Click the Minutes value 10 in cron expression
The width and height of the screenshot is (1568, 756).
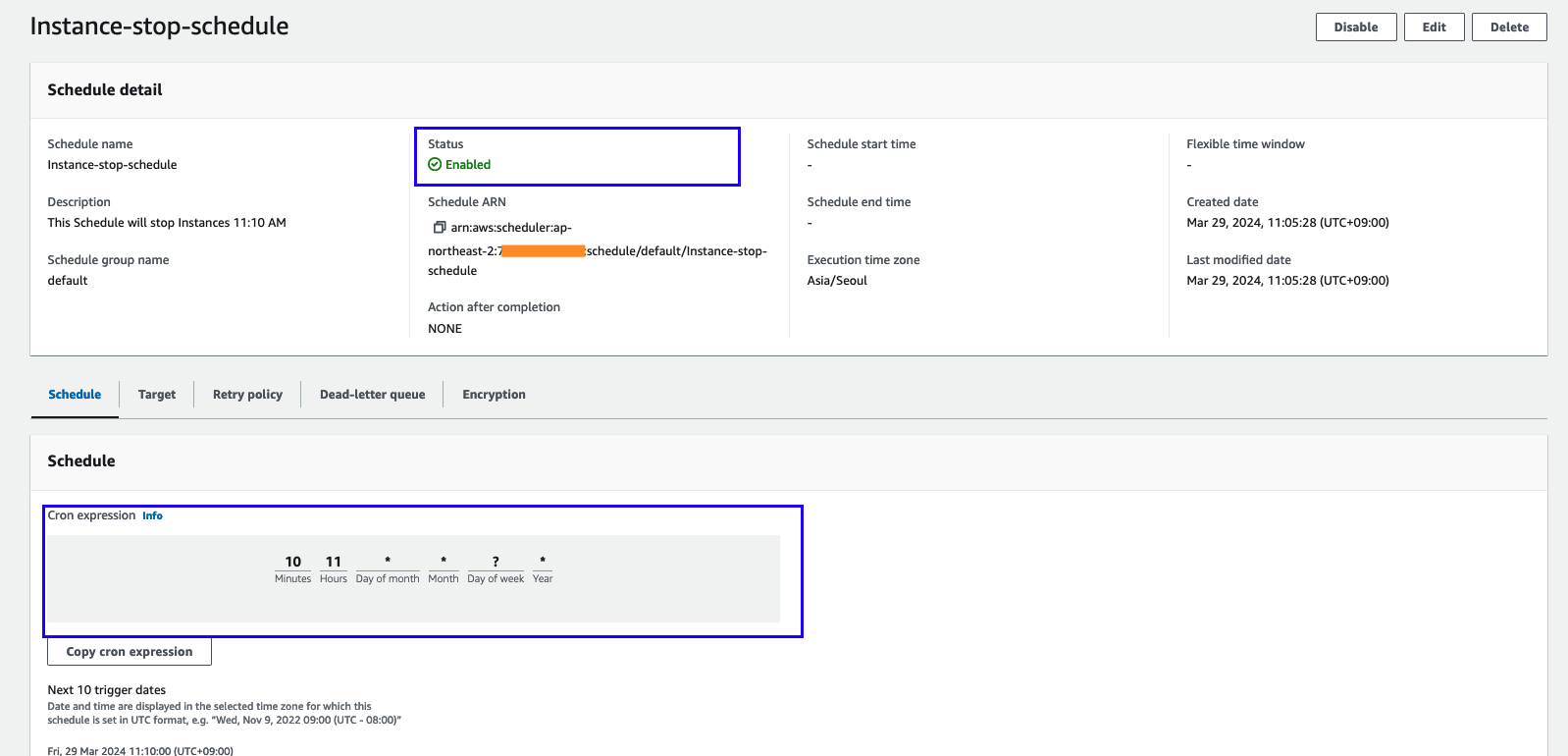[292, 562]
